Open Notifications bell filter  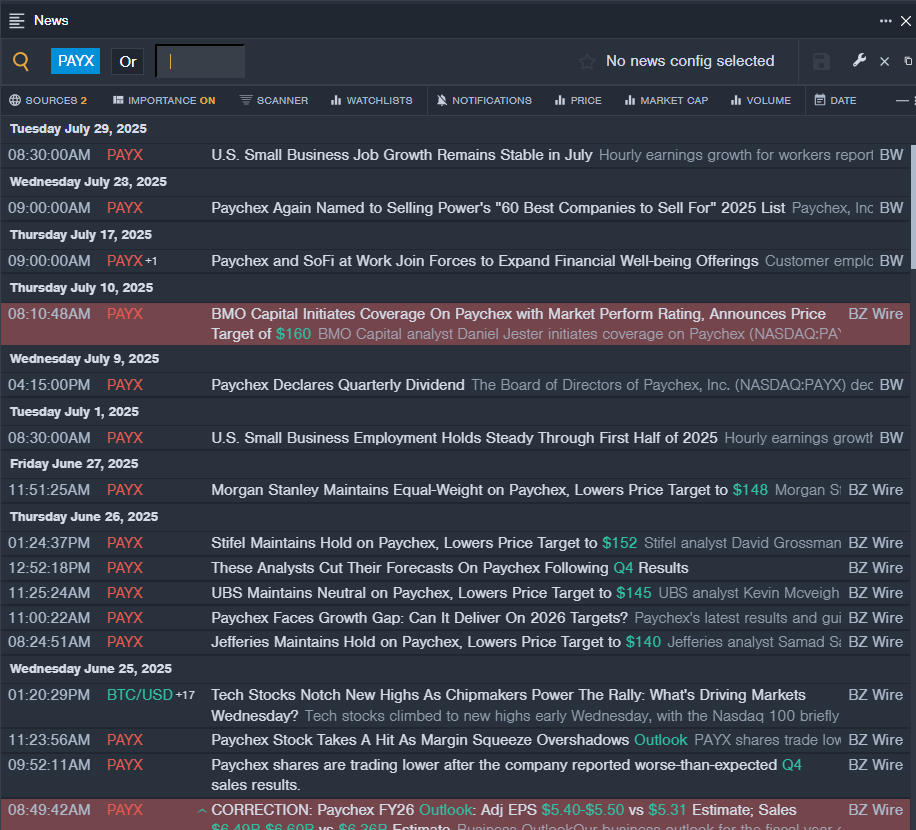point(484,100)
